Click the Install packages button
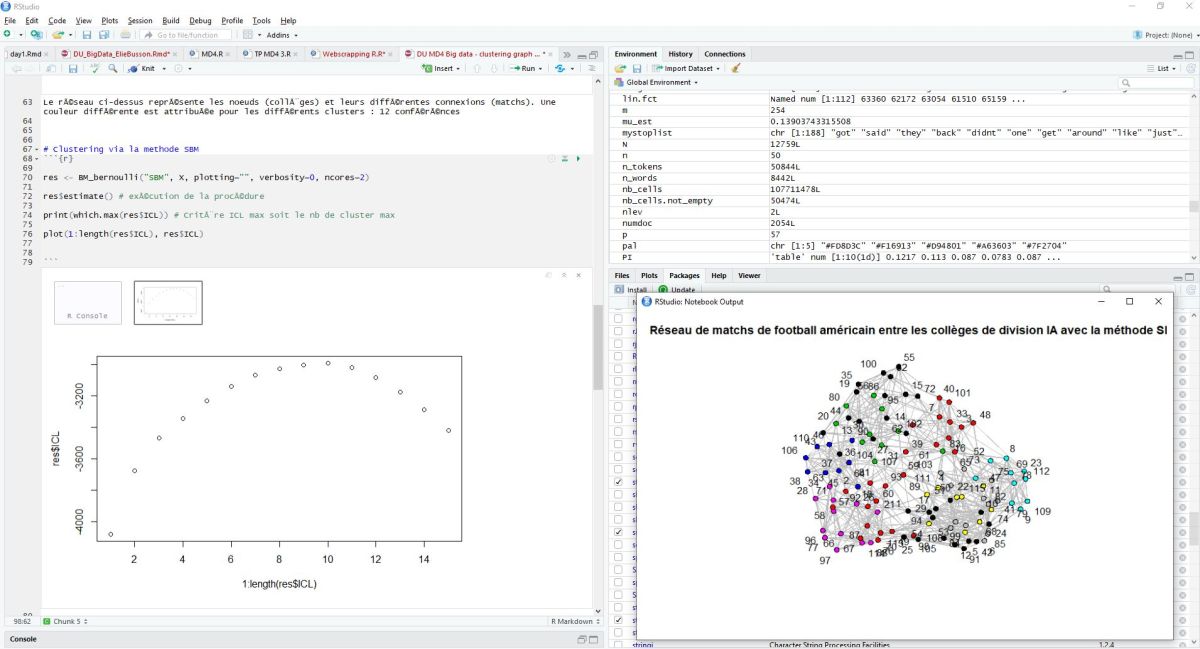1200x649 pixels. pyautogui.click(x=631, y=289)
